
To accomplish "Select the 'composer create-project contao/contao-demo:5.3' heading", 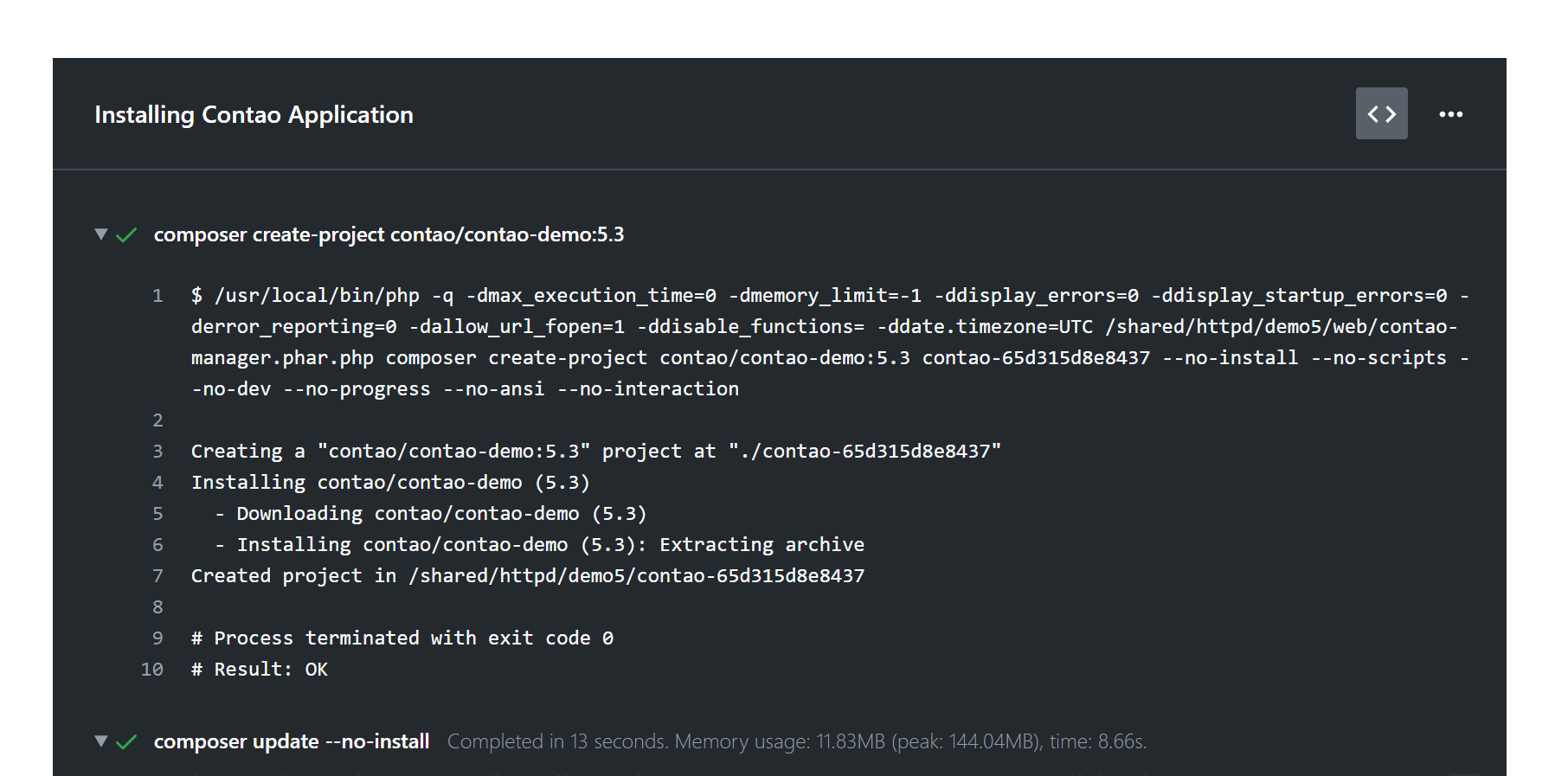I will 389,234.
